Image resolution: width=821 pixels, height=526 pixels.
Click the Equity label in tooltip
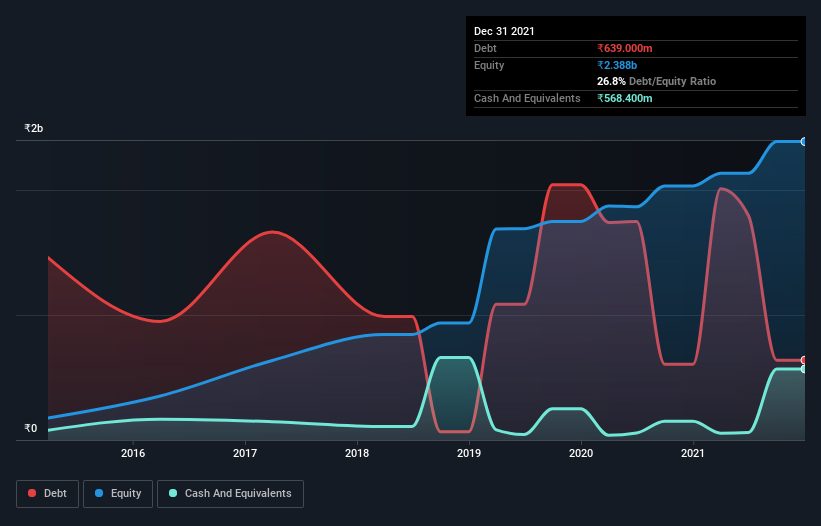point(489,65)
